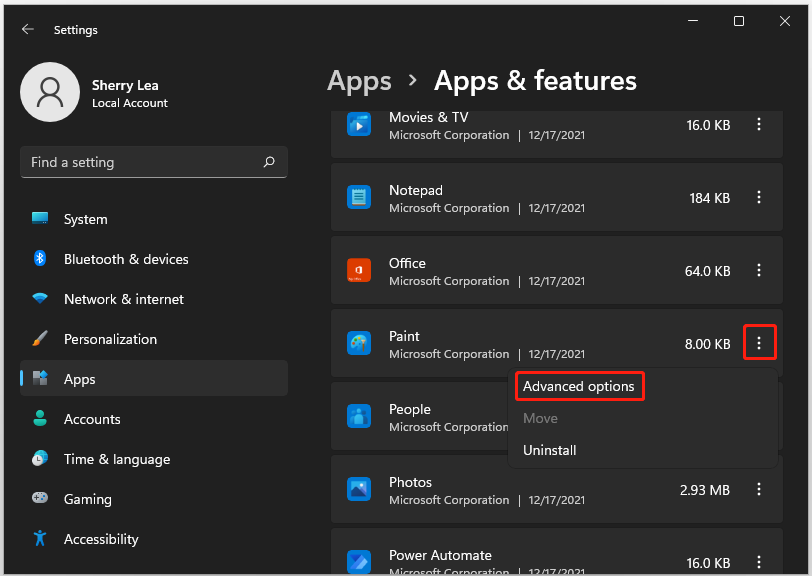This screenshot has width=812, height=576.
Task: Select Accessibility in the sidebar
Action: pyautogui.click(x=110, y=539)
